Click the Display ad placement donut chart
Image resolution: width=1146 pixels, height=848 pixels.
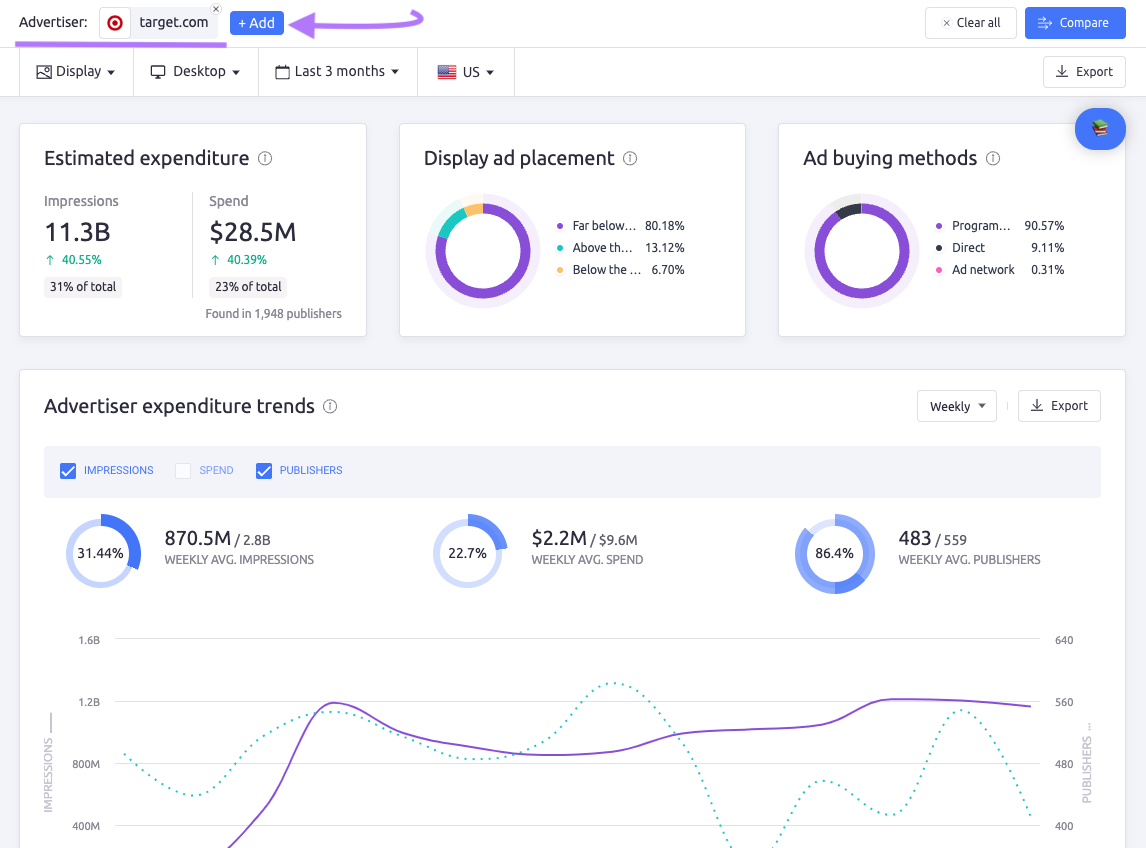(x=483, y=251)
